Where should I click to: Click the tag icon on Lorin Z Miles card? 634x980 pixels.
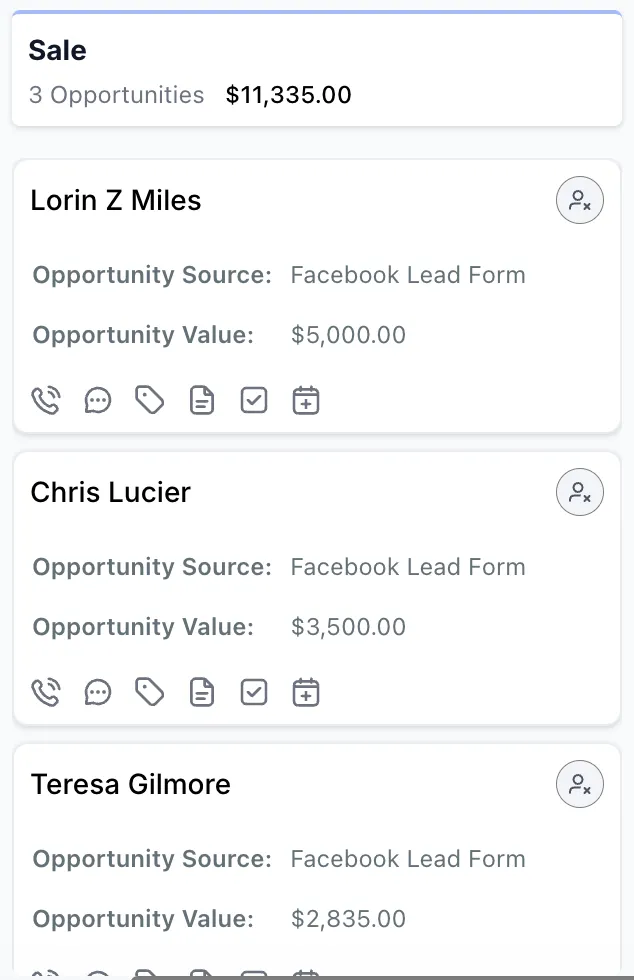[x=150, y=401]
